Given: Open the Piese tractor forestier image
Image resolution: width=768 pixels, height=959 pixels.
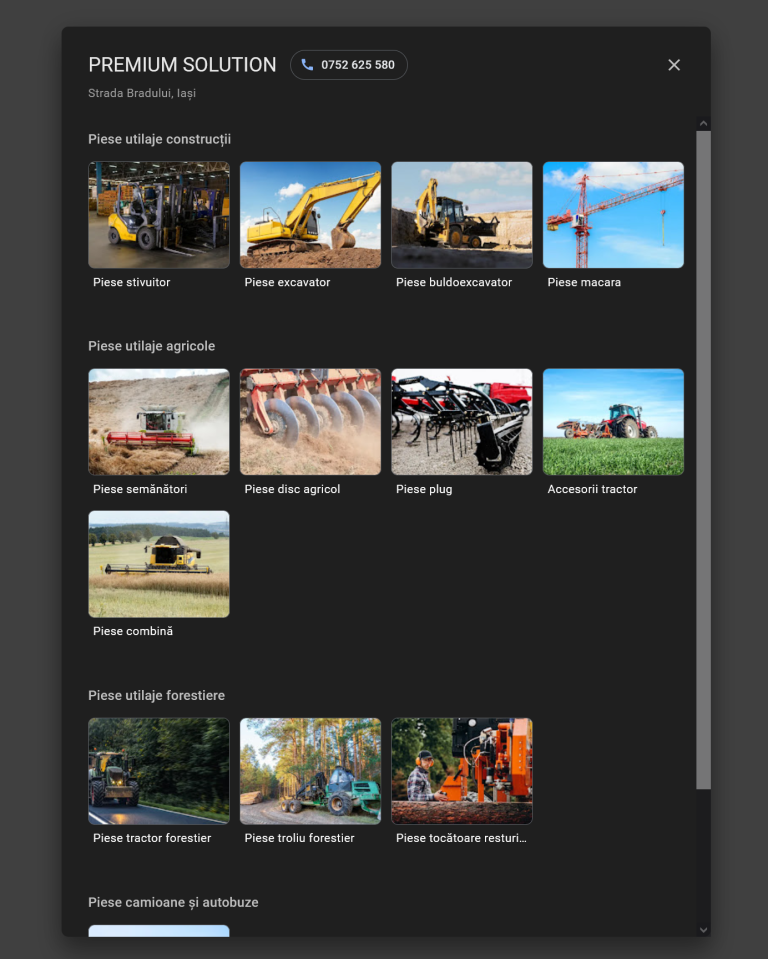Looking at the screenshot, I should coord(159,771).
